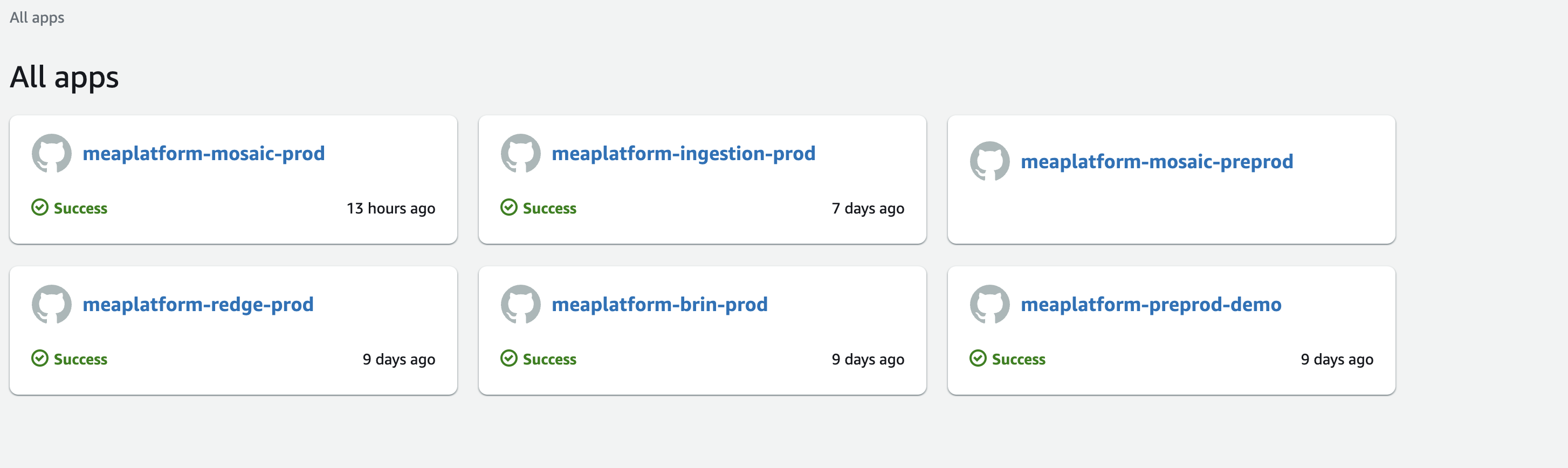This screenshot has width=1568, height=468.
Task: Click the 13 hours ago timestamp
Action: click(x=391, y=208)
